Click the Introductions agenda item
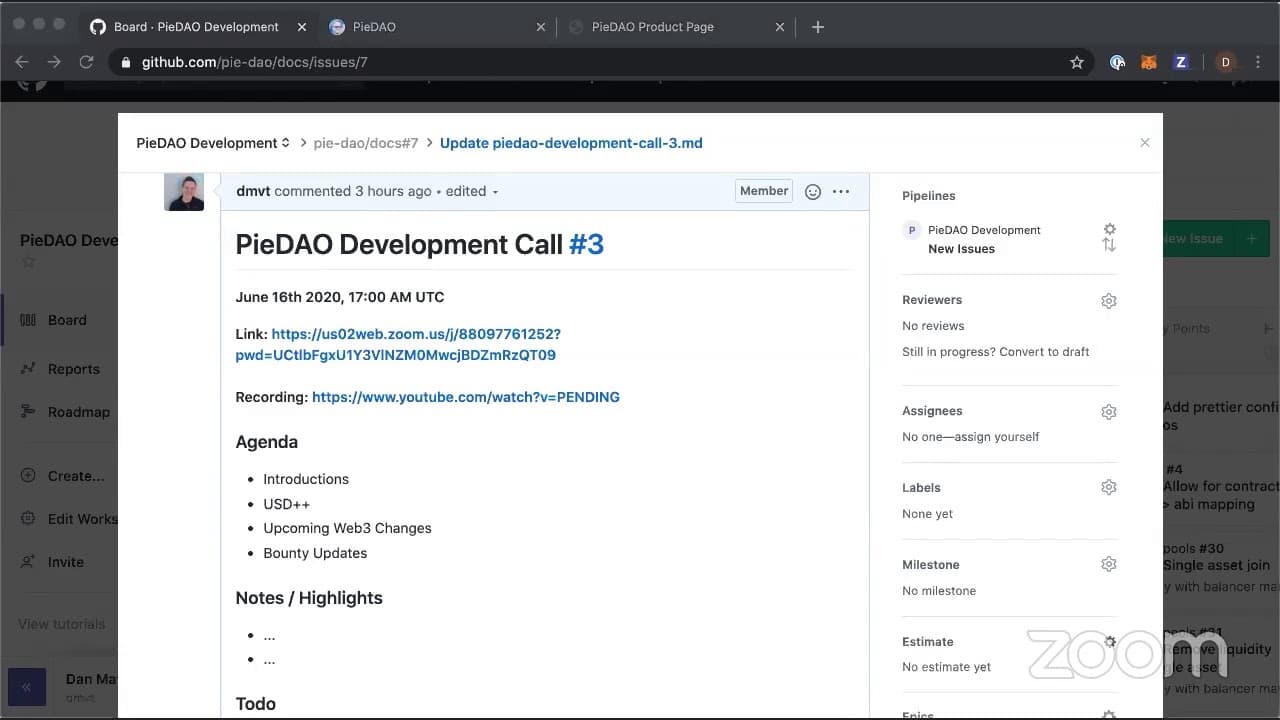Image resolution: width=1280 pixels, height=720 pixels. pyautogui.click(x=306, y=479)
